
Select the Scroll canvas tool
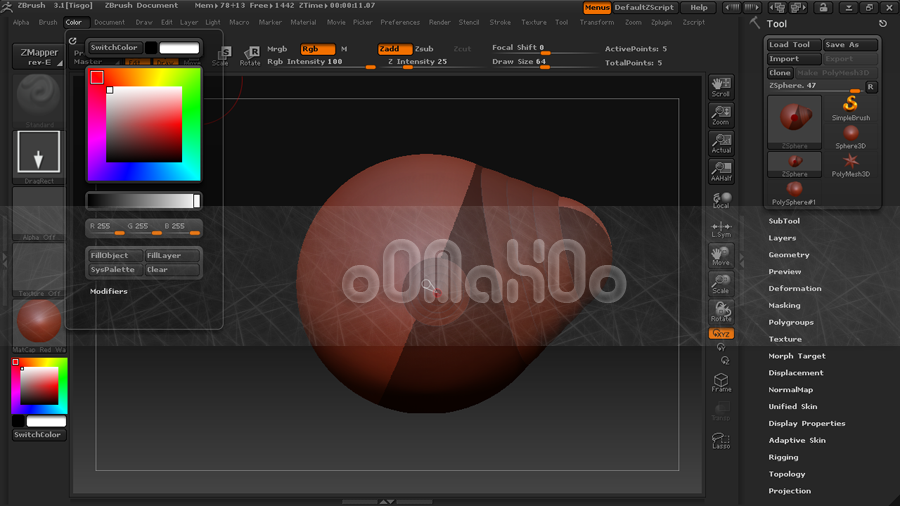point(721,87)
